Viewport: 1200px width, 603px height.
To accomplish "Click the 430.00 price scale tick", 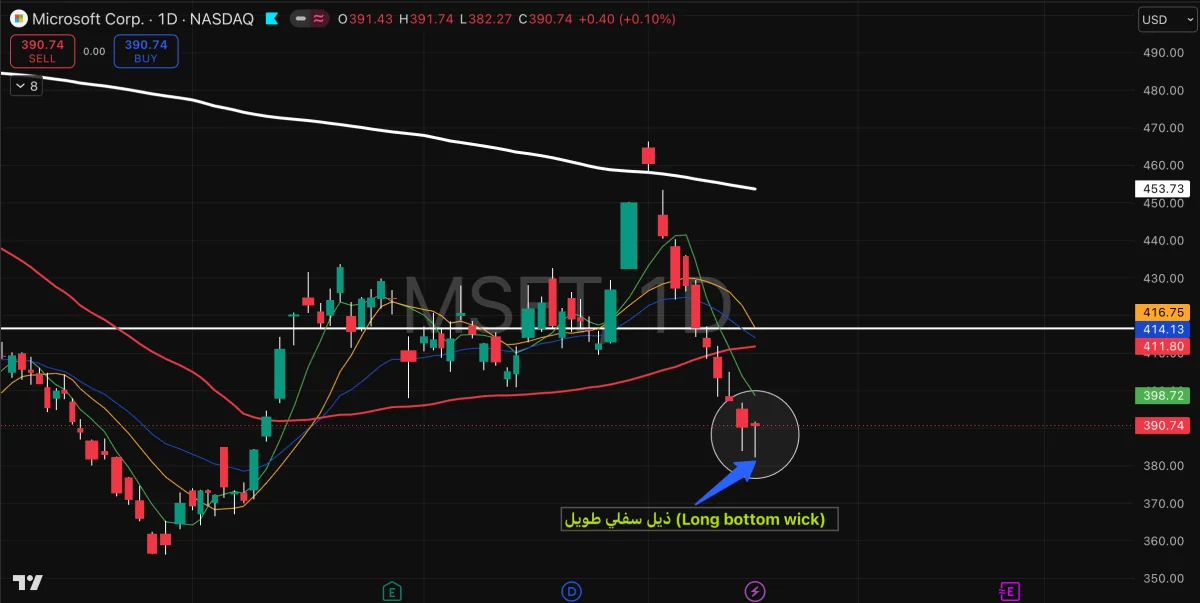I will click(1165, 278).
